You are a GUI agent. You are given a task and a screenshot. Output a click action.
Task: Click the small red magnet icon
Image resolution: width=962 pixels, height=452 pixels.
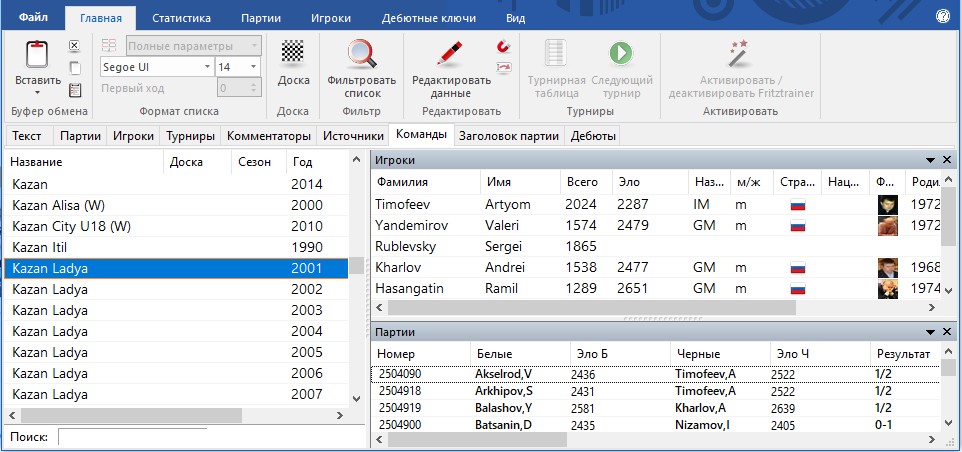point(503,47)
